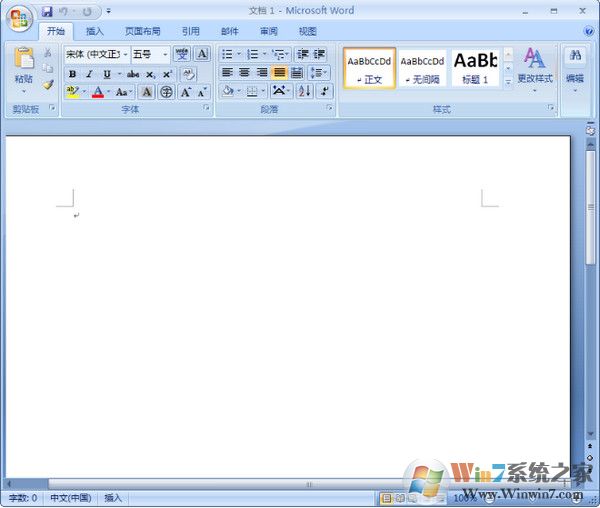Toggle italic text formatting

pyautogui.click(x=88, y=74)
